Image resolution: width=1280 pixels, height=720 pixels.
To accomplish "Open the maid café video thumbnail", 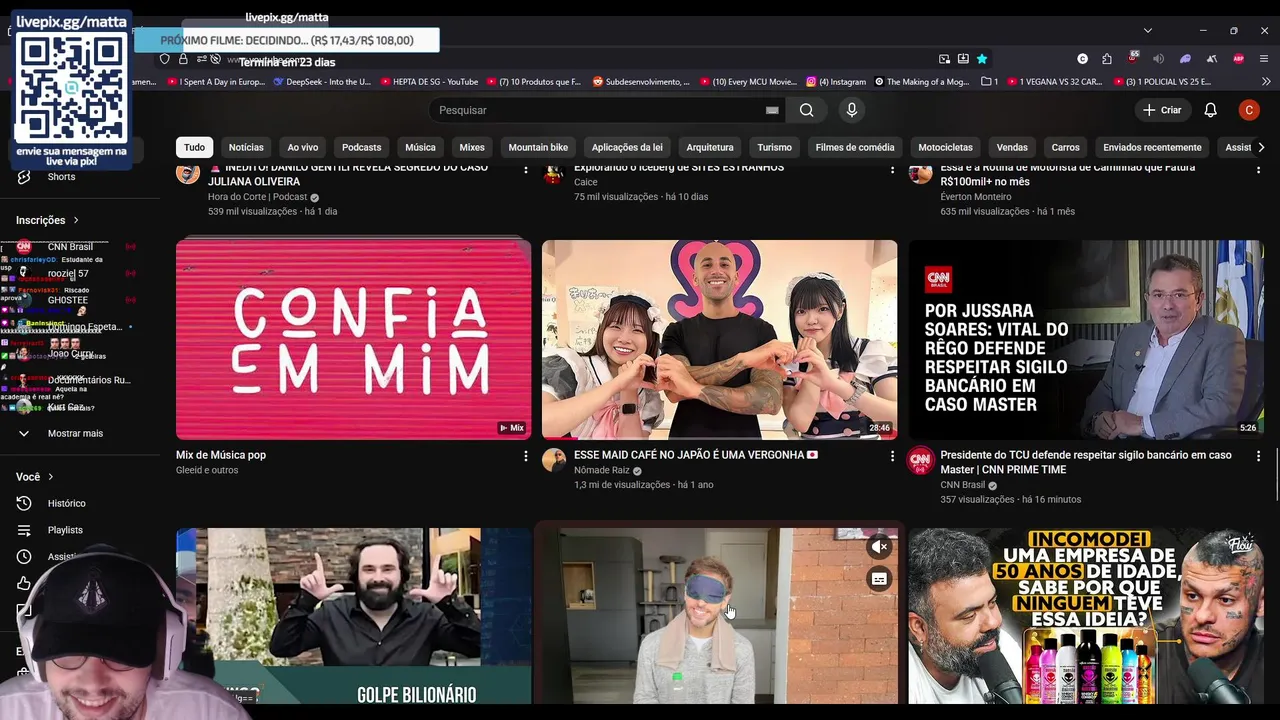I will [x=719, y=340].
